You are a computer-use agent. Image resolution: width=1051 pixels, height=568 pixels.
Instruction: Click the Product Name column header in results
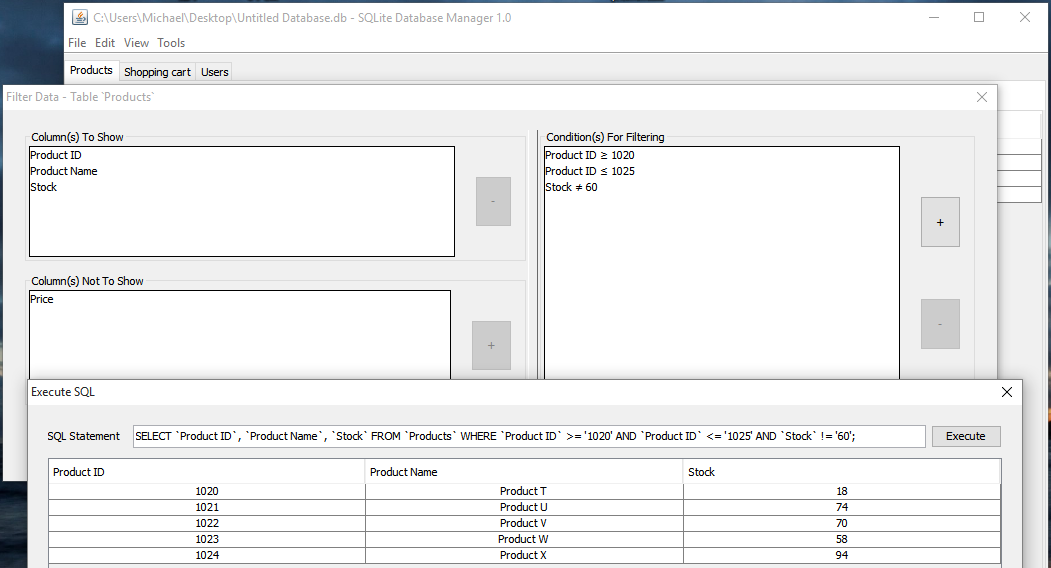[x=523, y=472]
